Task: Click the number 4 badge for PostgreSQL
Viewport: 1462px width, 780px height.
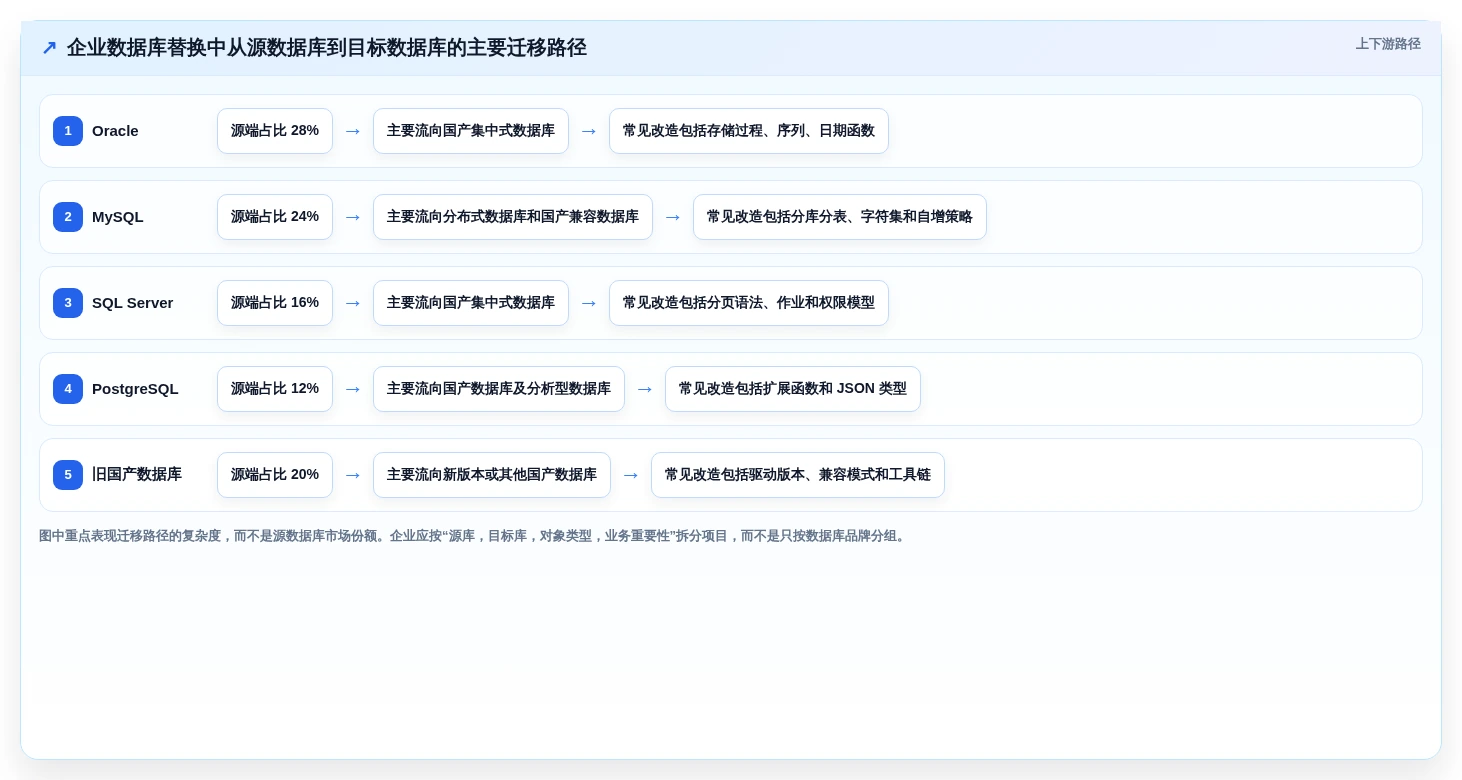Action: tap(68, 389)
